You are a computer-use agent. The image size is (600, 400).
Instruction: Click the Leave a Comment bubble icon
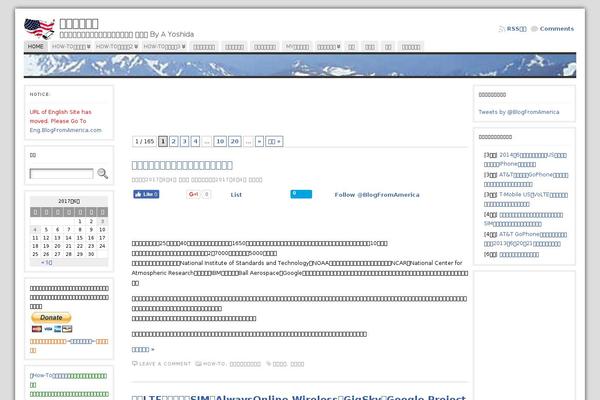tap(134, 364)
